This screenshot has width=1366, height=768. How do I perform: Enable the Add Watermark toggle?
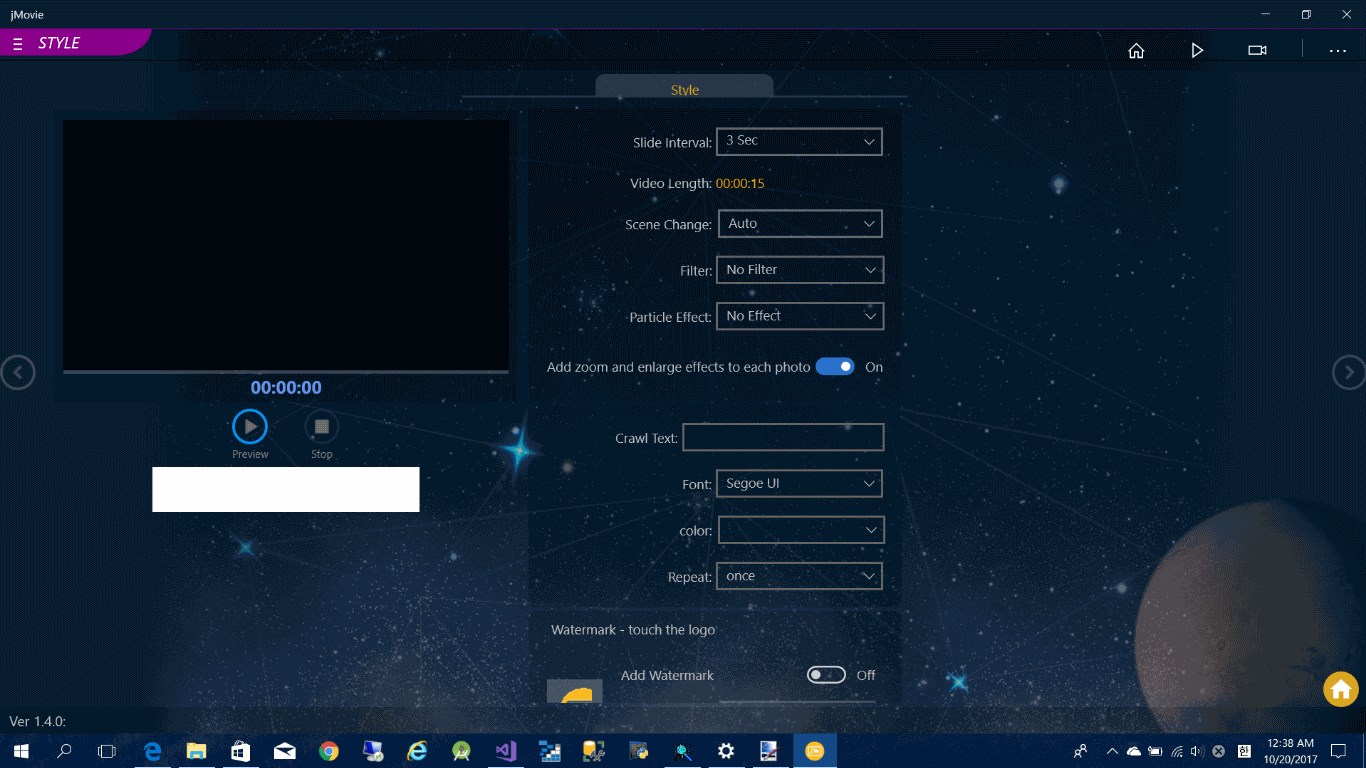(826, 675)
